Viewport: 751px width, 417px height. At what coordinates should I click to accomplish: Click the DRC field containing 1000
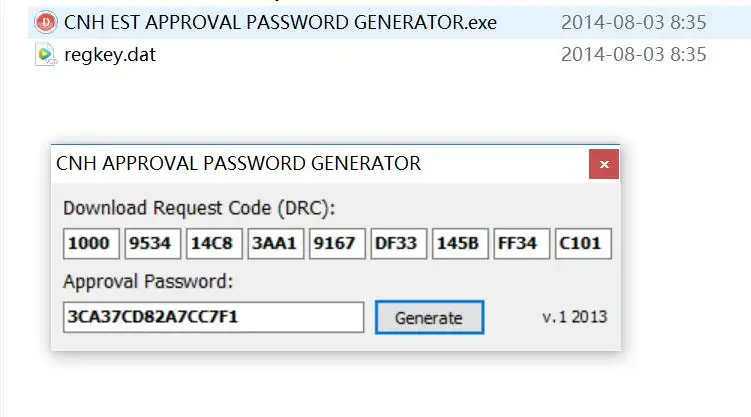tap(91, 244)
